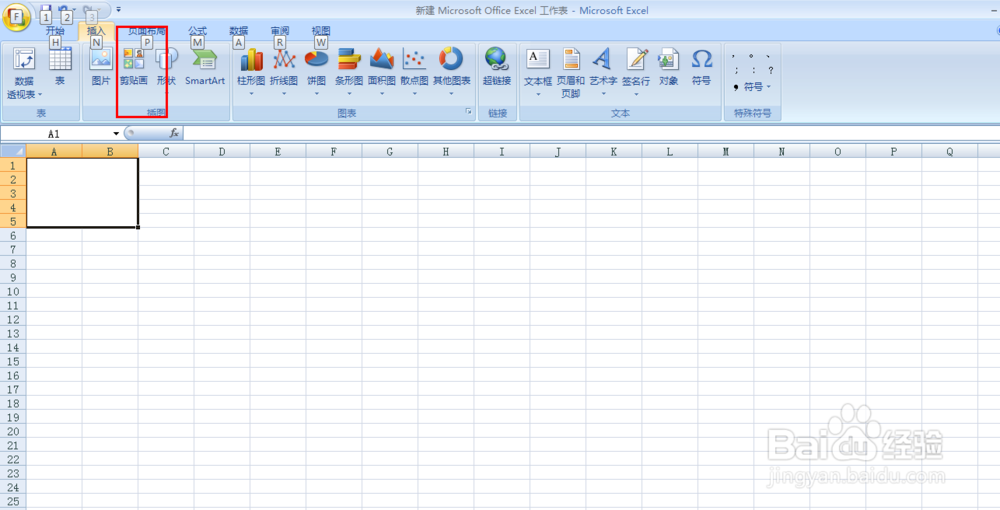Expand the Other Charts (其他图表) dropdown arrow
Screen dimensions: 1000x510
451,94
